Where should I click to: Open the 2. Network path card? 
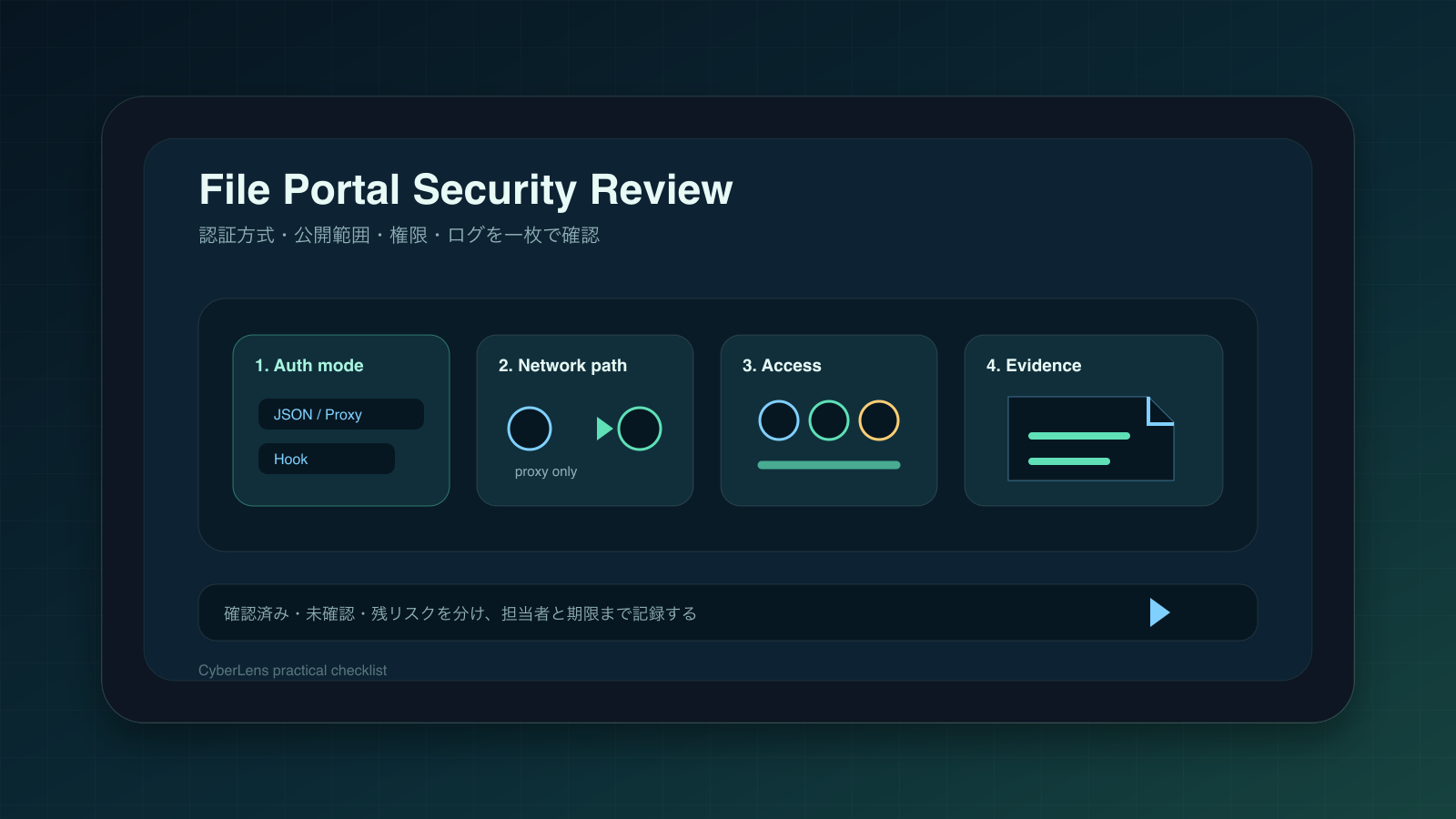click(585, 420)
